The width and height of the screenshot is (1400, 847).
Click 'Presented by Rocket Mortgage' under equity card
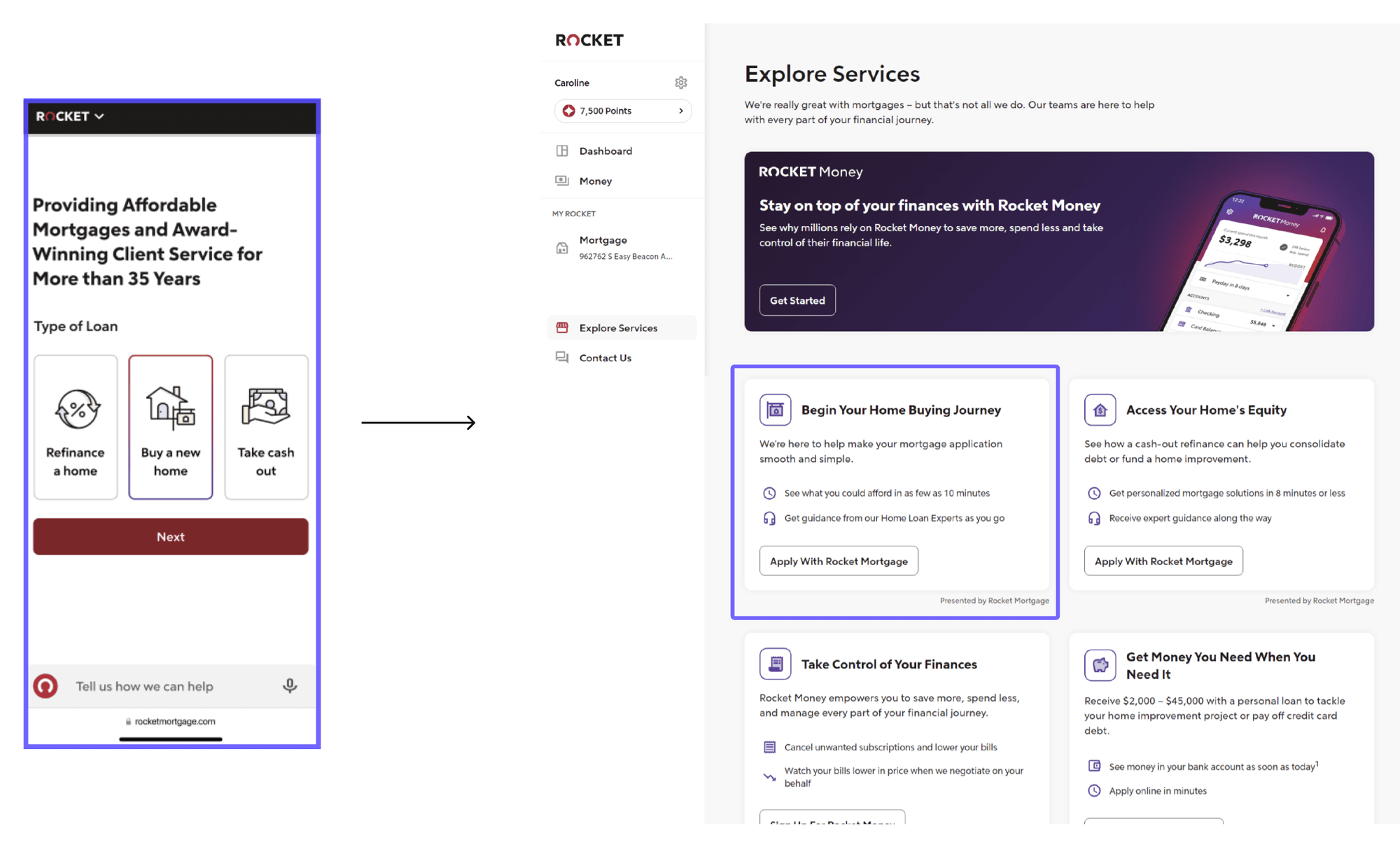[1319, 601]
